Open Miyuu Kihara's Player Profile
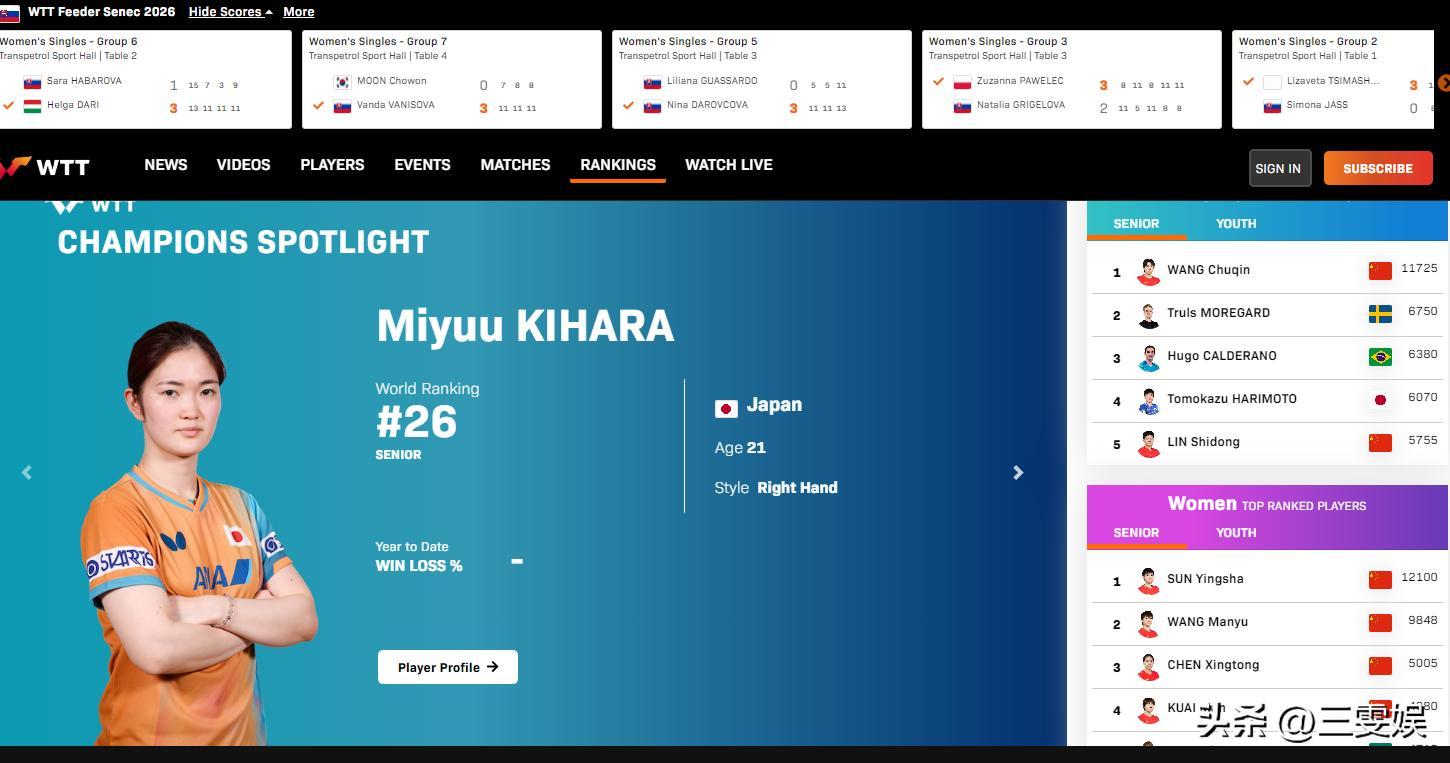This screenshot has height=763, width=1450. (x=447, y=667)
